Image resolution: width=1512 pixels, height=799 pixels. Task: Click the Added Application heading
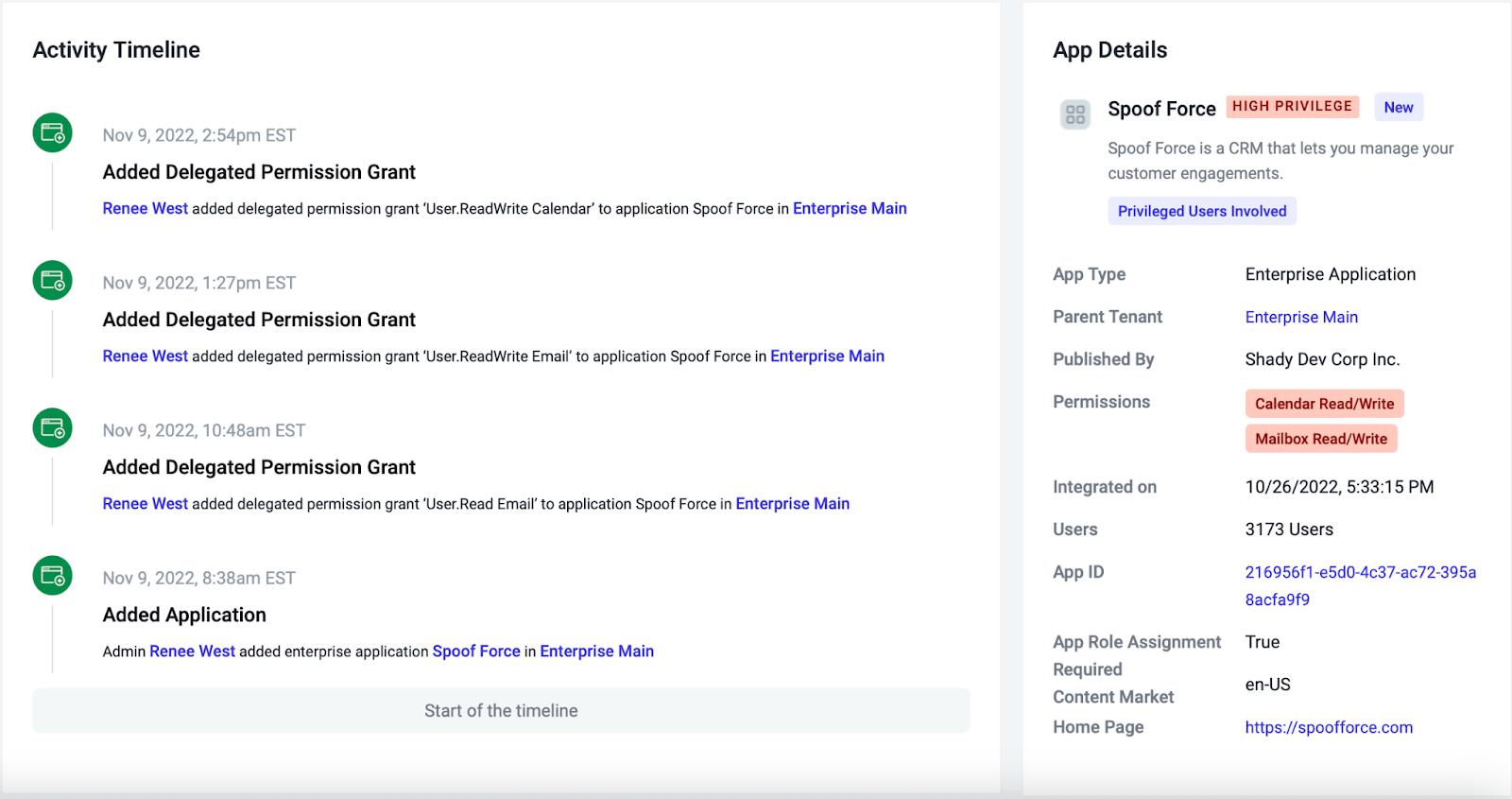coord(184,615)
